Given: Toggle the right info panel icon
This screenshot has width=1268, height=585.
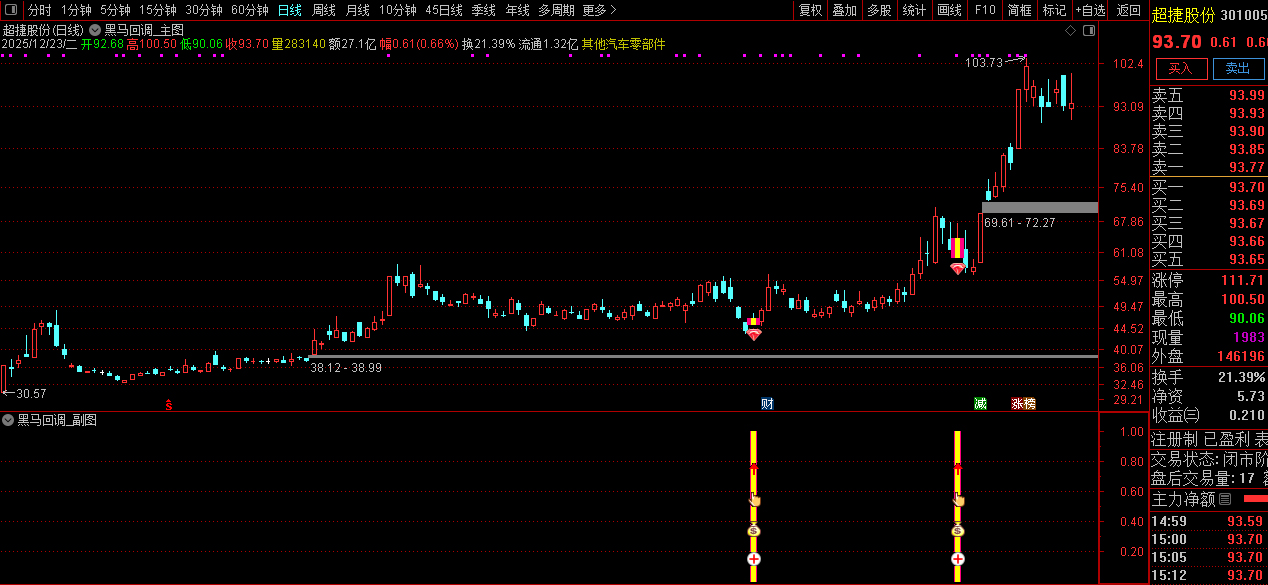Looking at the screenshot, I should click(x=1088, y=31).
